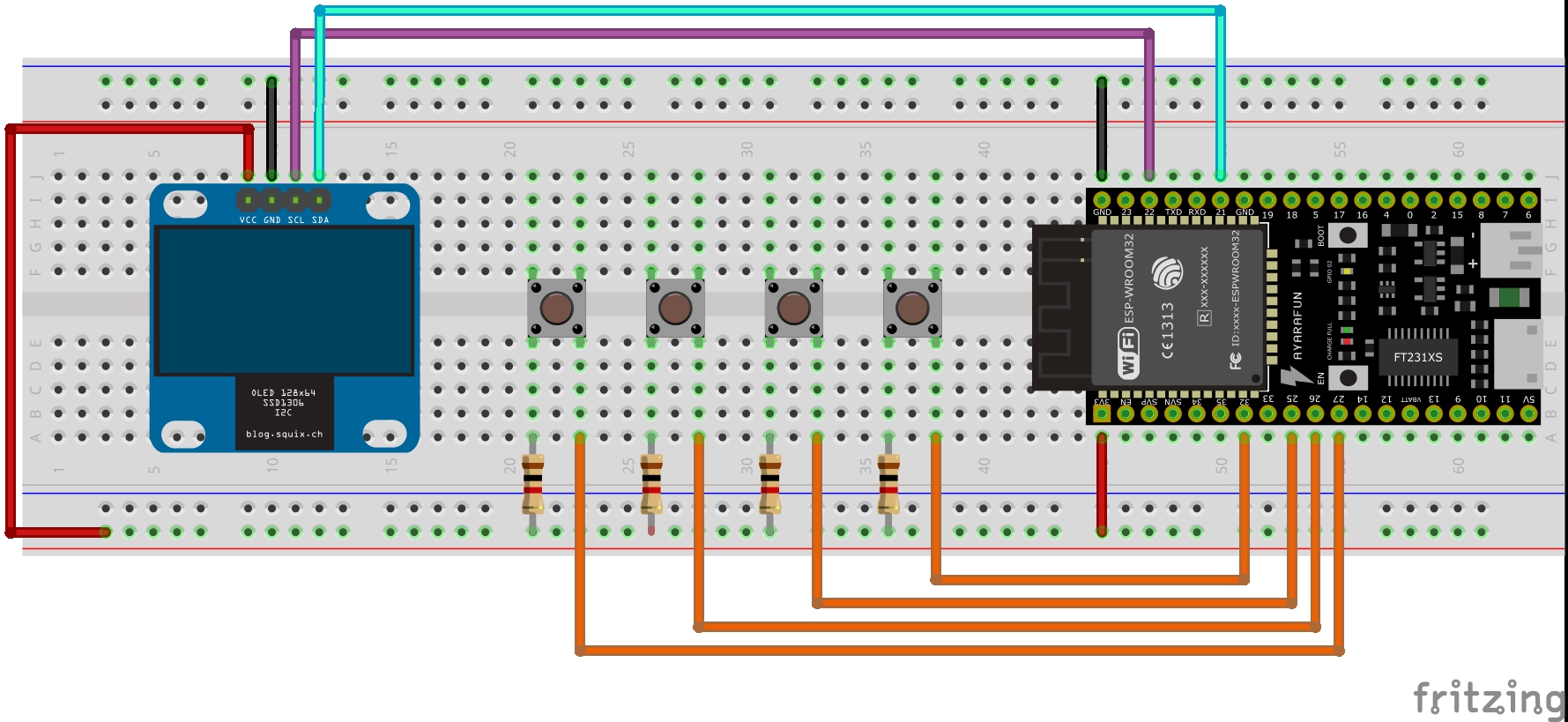This screenshot has height=722, width=1568.
Task: Click the boxed R mark on the ESP32 module
Action: (x=1204, y=317)
